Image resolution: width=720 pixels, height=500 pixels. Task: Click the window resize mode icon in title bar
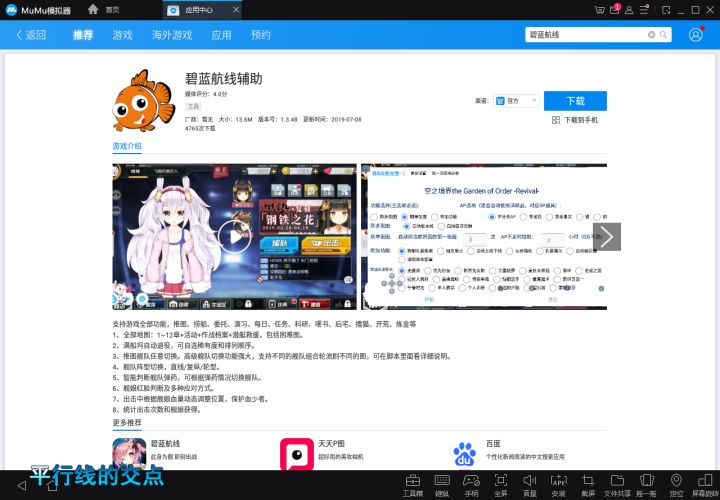666,10
